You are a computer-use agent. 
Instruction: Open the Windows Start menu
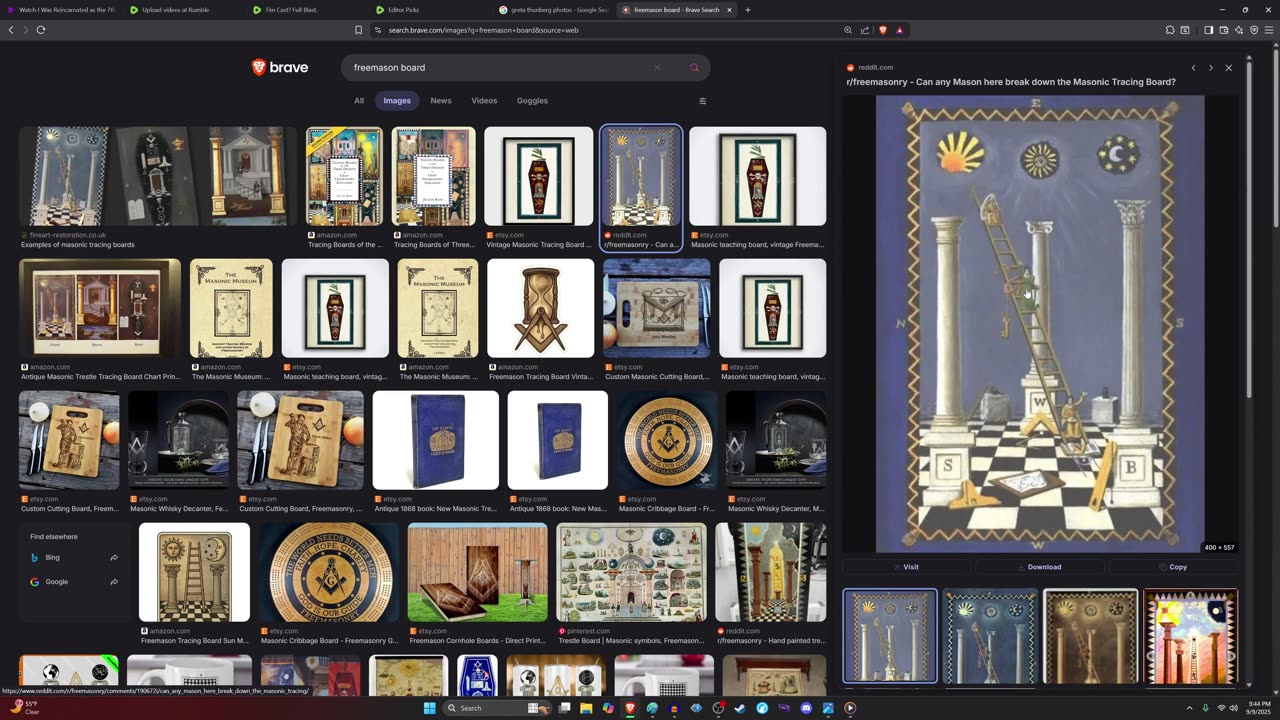(x=430, y=708)
